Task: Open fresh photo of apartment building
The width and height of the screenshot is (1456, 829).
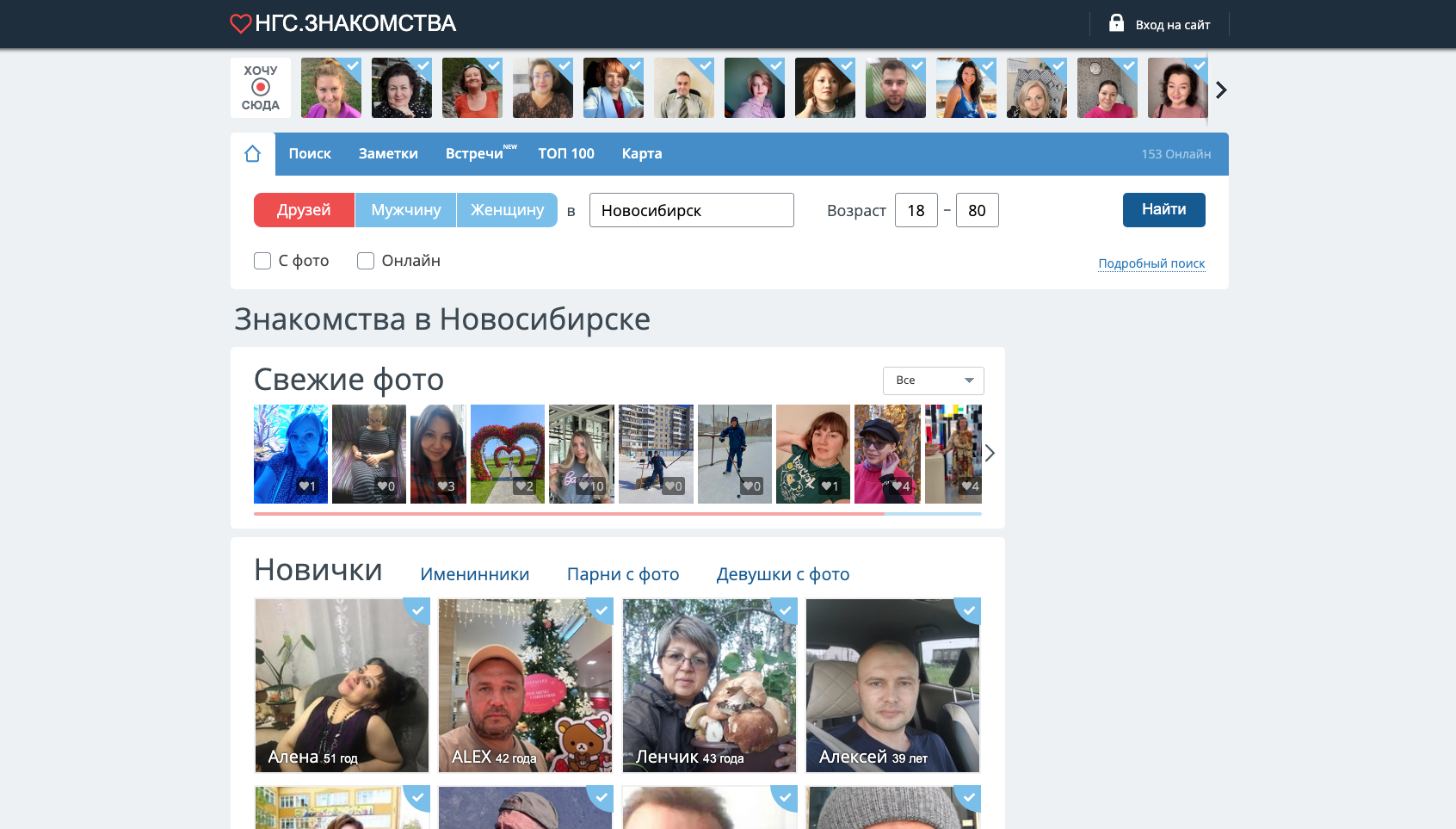Action: [656, 454]
